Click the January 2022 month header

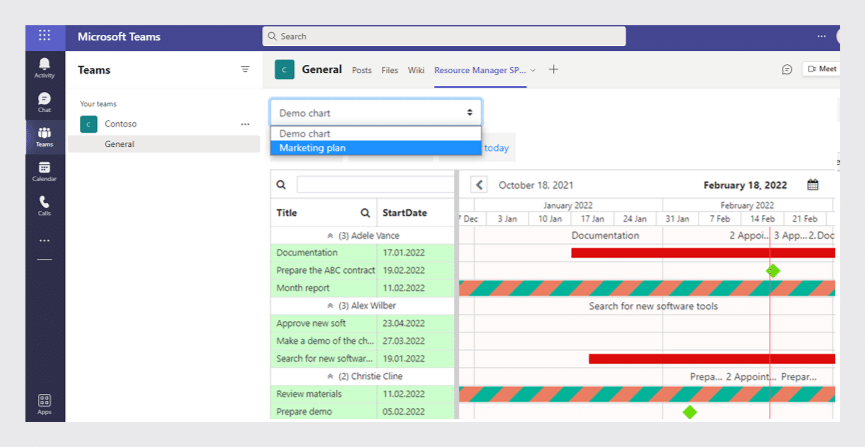pos(568,205)
